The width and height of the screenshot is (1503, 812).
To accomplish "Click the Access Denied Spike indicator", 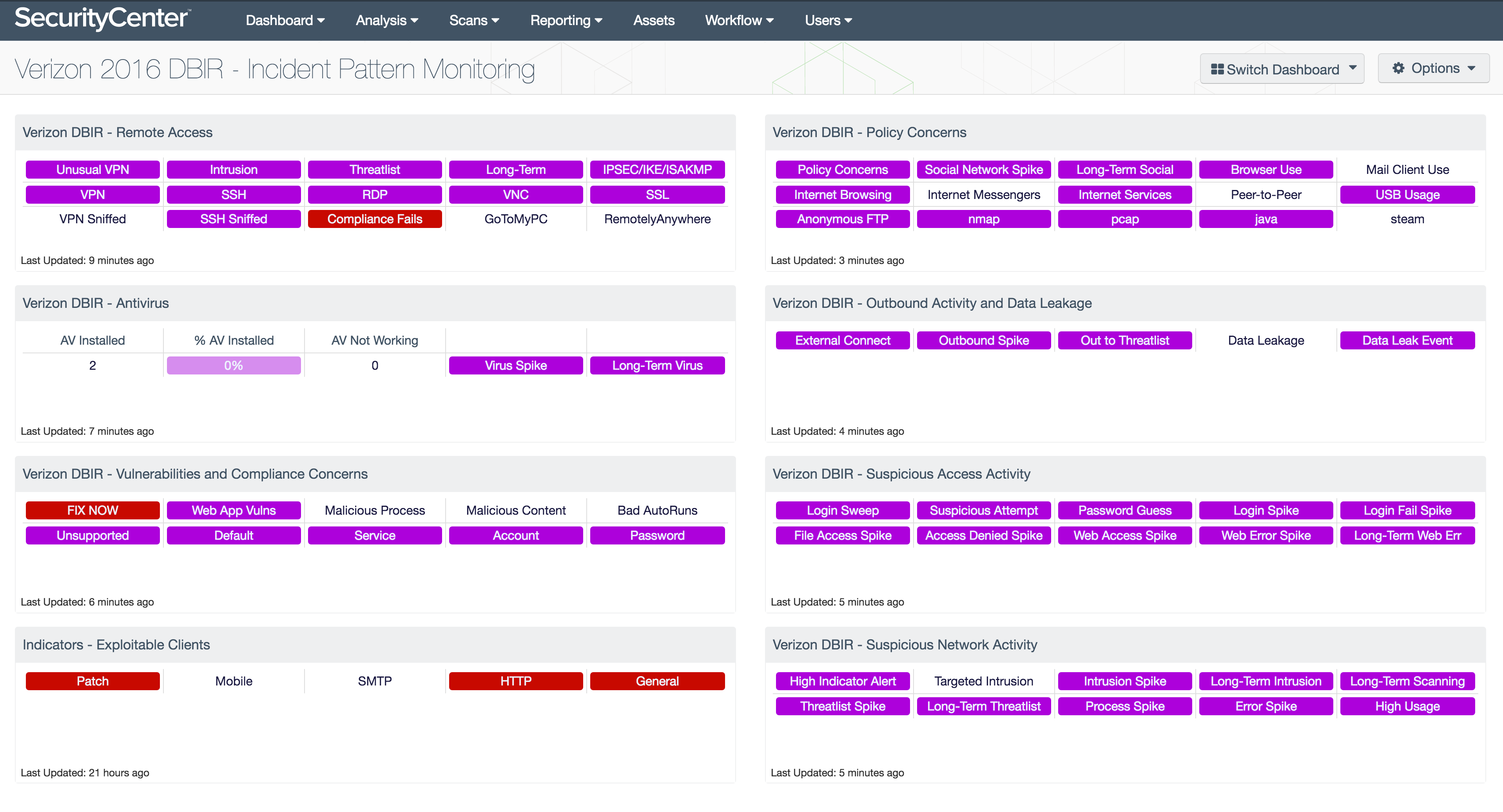I will (x=984, y=535).
